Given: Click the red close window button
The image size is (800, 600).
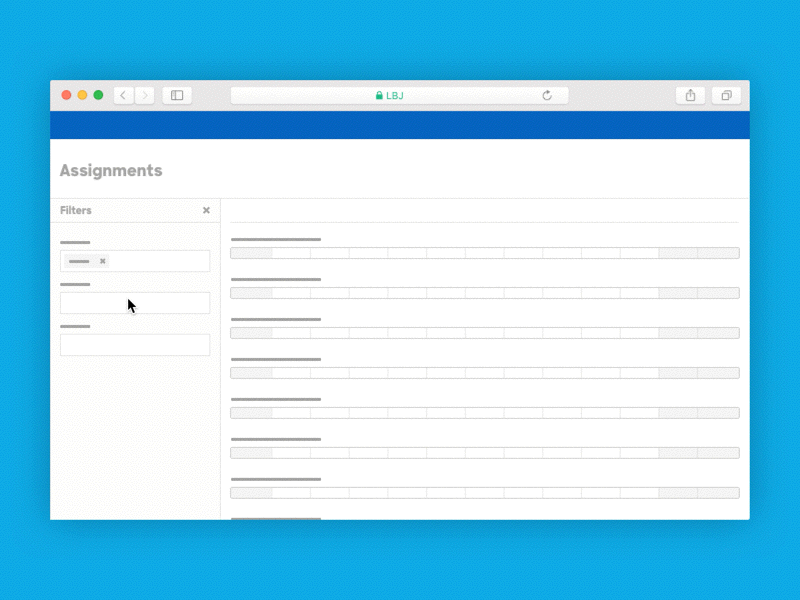Looking at the screenshot, I should 66,95.
